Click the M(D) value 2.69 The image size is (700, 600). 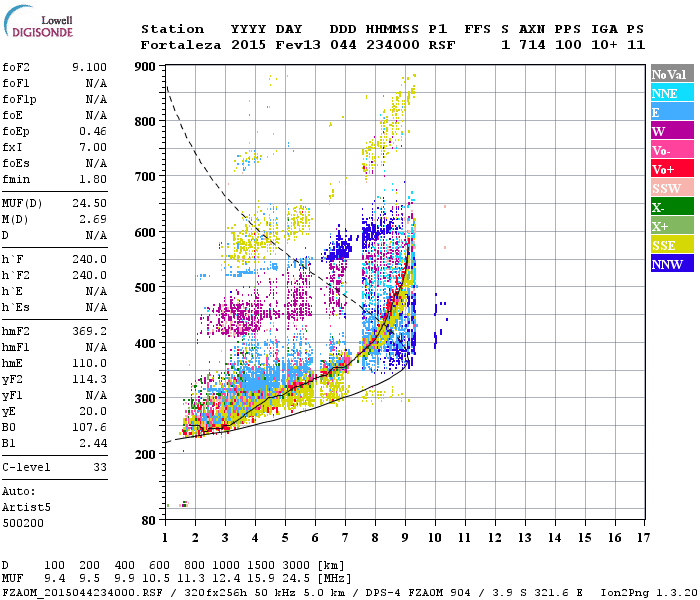tap(93, 219)
